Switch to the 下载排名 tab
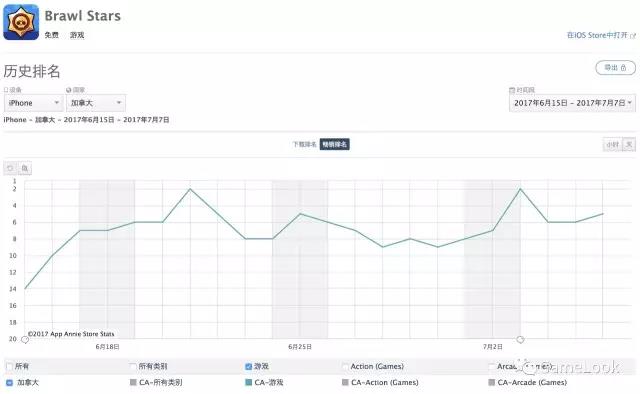 point(304,144)
